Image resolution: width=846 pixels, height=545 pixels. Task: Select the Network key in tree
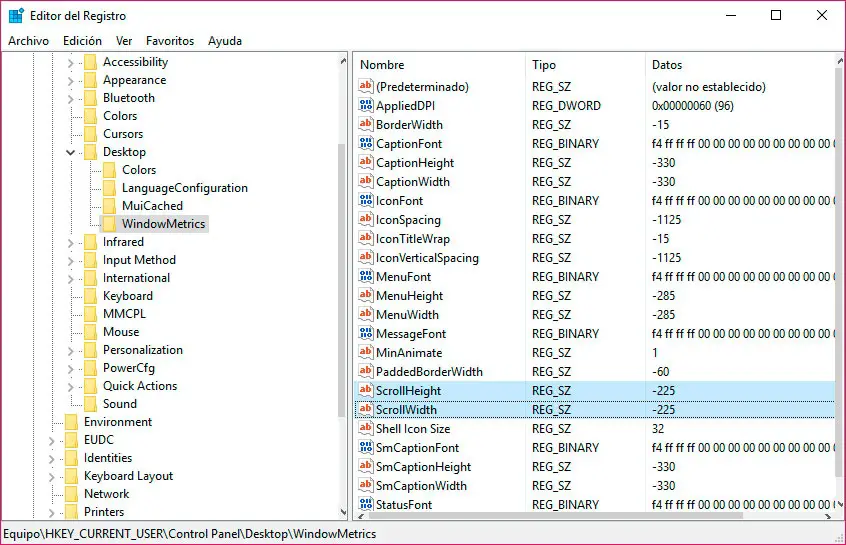[x=106, y=494]
